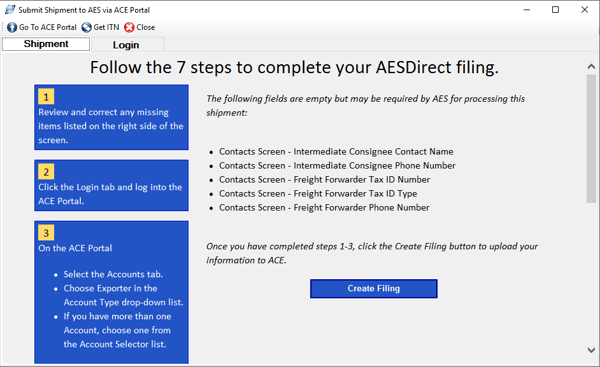Open Go To ACE Portal toolbar label
600x367 pixels.
click(48, 27)
